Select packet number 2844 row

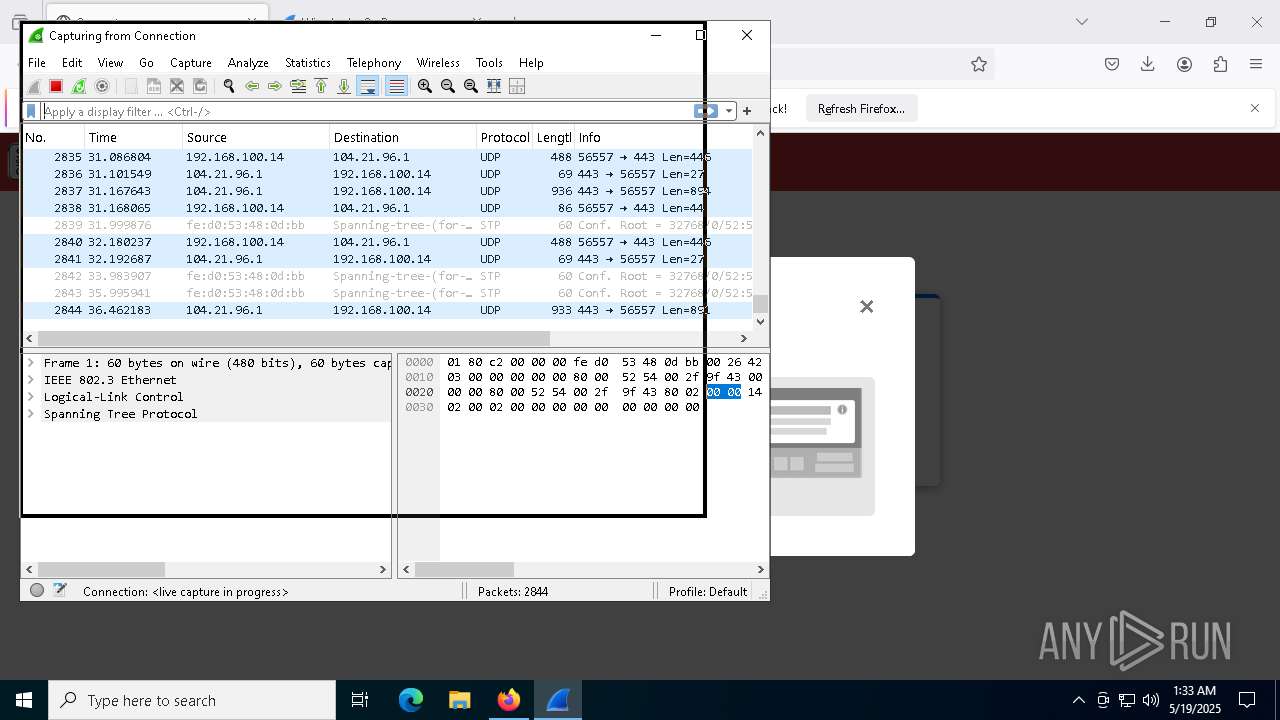[x=387, y=310]
